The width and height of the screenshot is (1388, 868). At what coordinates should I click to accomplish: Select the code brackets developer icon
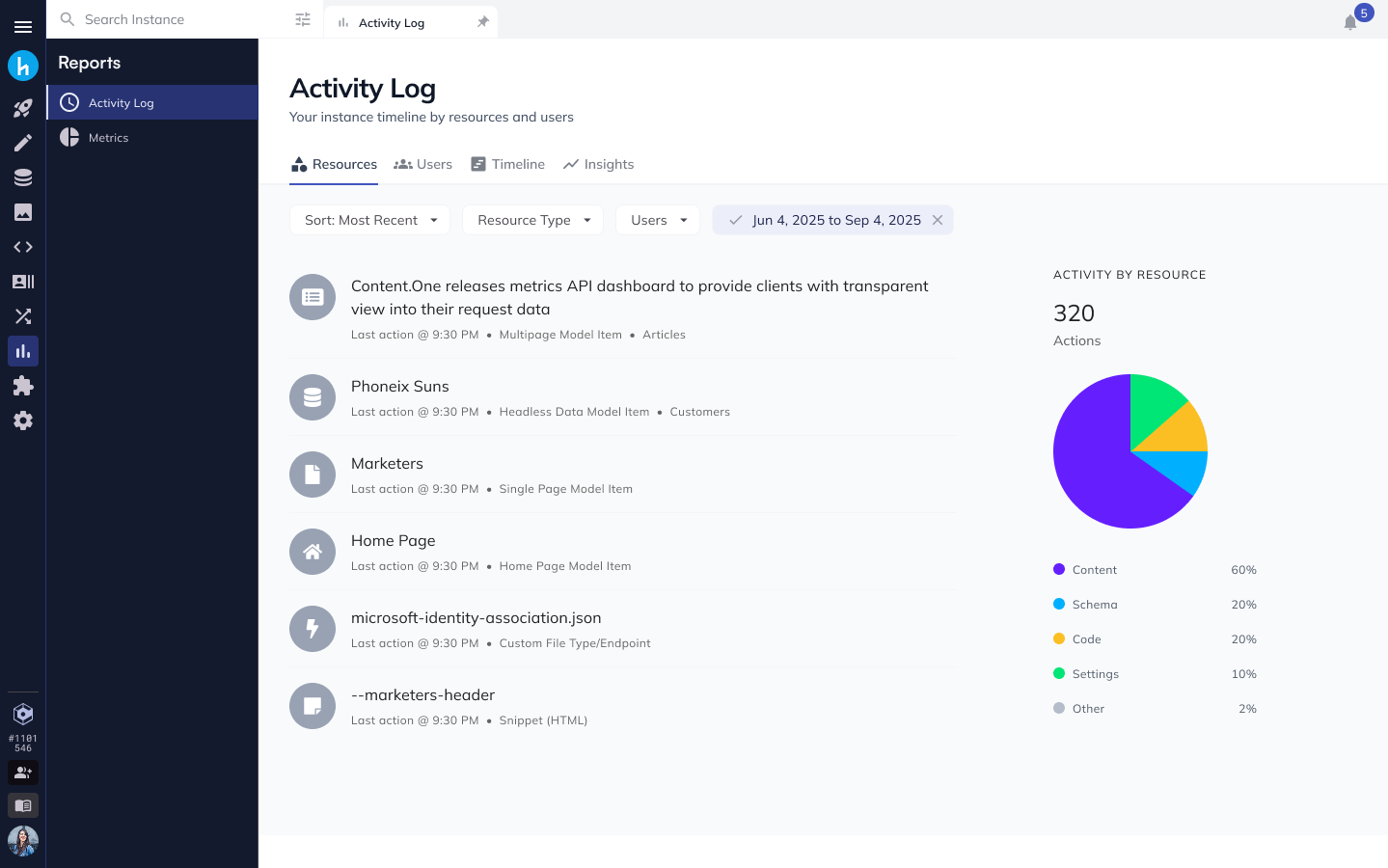[x=23, y=246]
